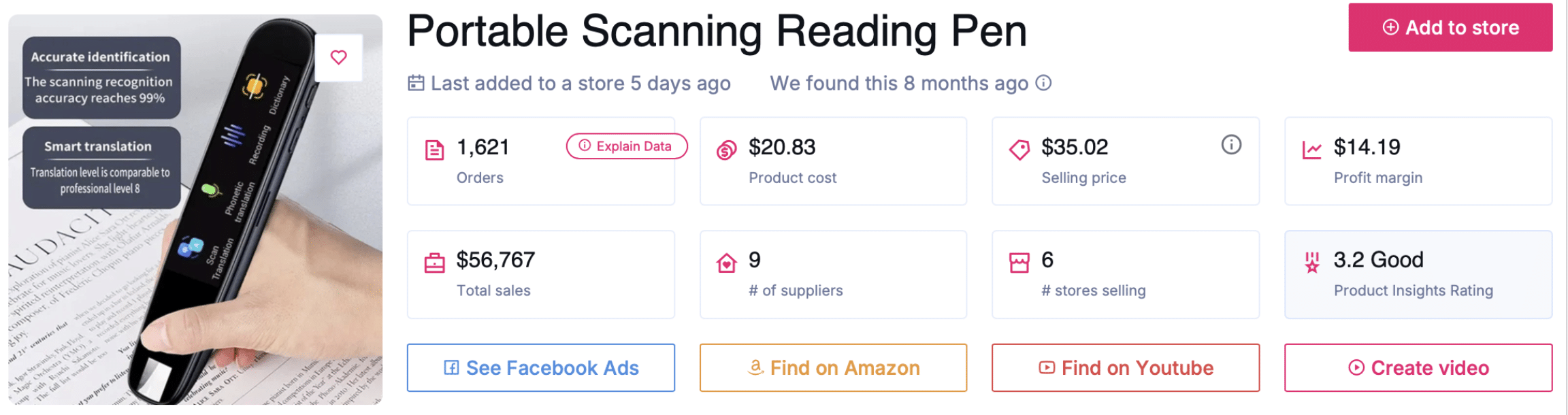Click the Portable Scanning Reading Pen title
This screenshot has height=415, width=1568.
pyautogui.click(x=717, y=31)
